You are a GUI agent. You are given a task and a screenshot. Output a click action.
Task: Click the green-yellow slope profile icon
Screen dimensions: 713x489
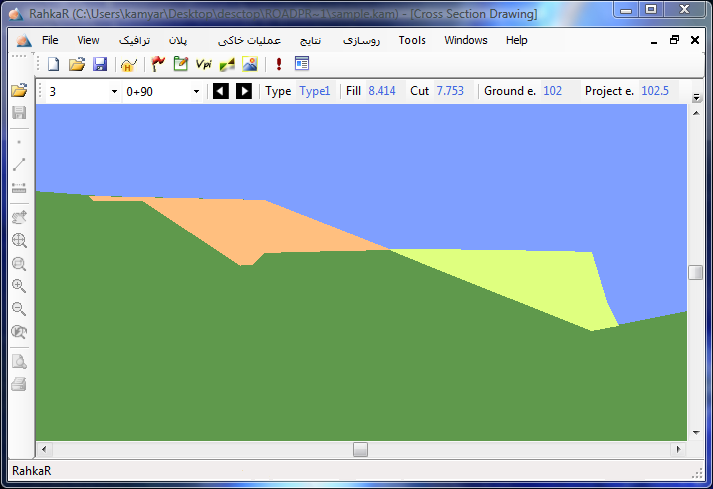[x=227, y=64]
